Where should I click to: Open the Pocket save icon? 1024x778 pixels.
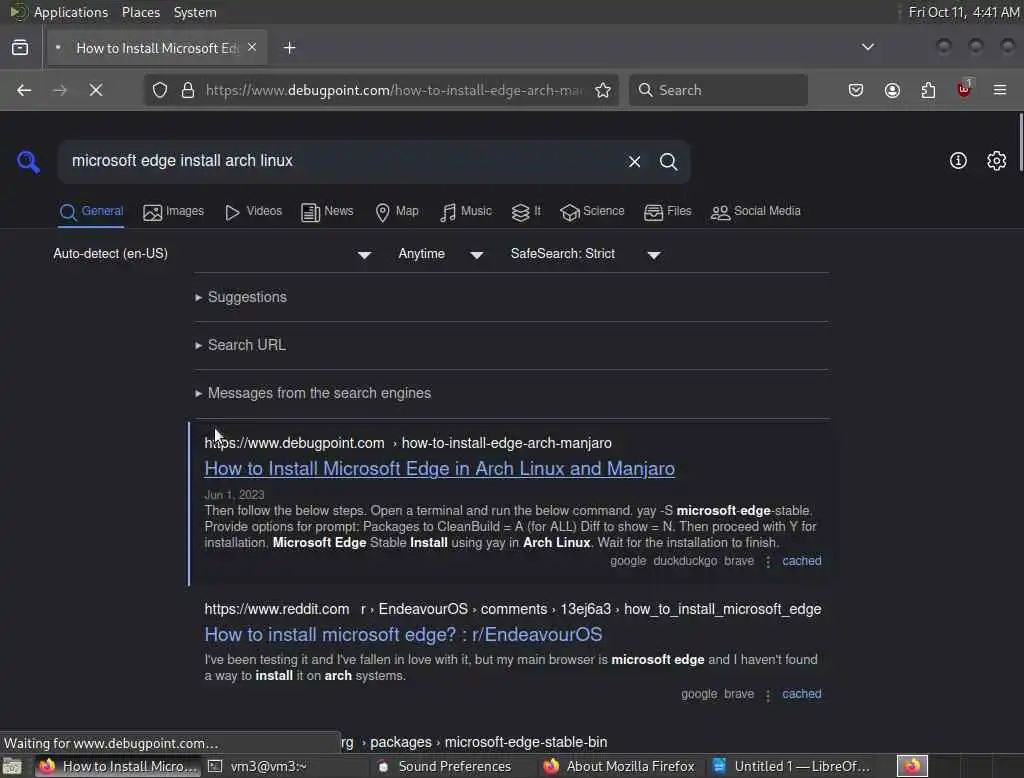tap(856, 90)
